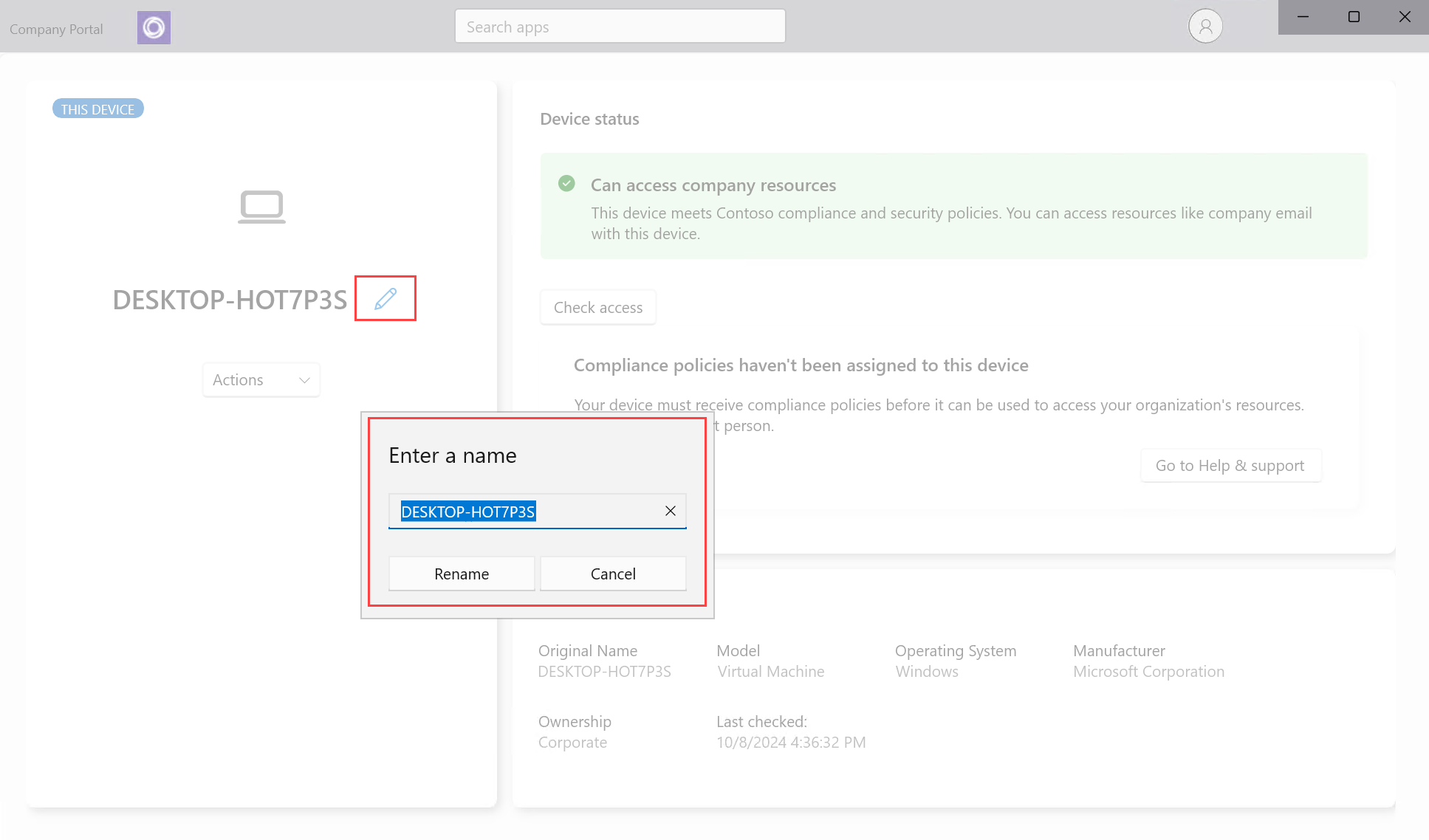Click the minimize window icon
This screenshot has width=1429, height=840.
coord(1302,17)
